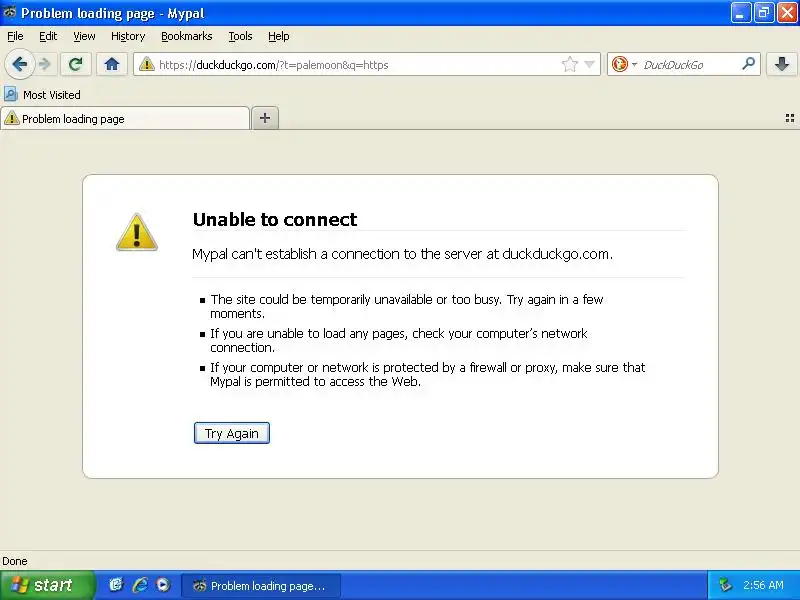Screen dimensions: 800x600
Task: Bookmark this page with the star icon
Action: point(569,65)
